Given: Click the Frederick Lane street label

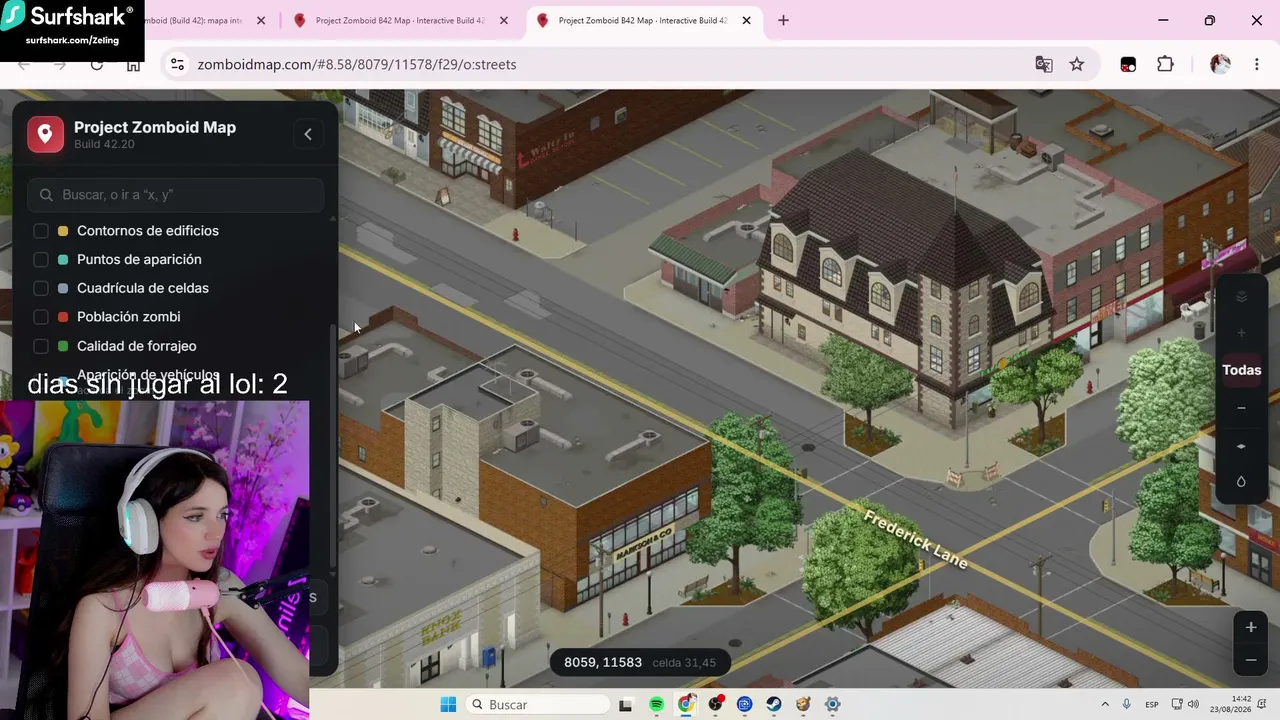Looking at the screenshot, I should 916,540.
